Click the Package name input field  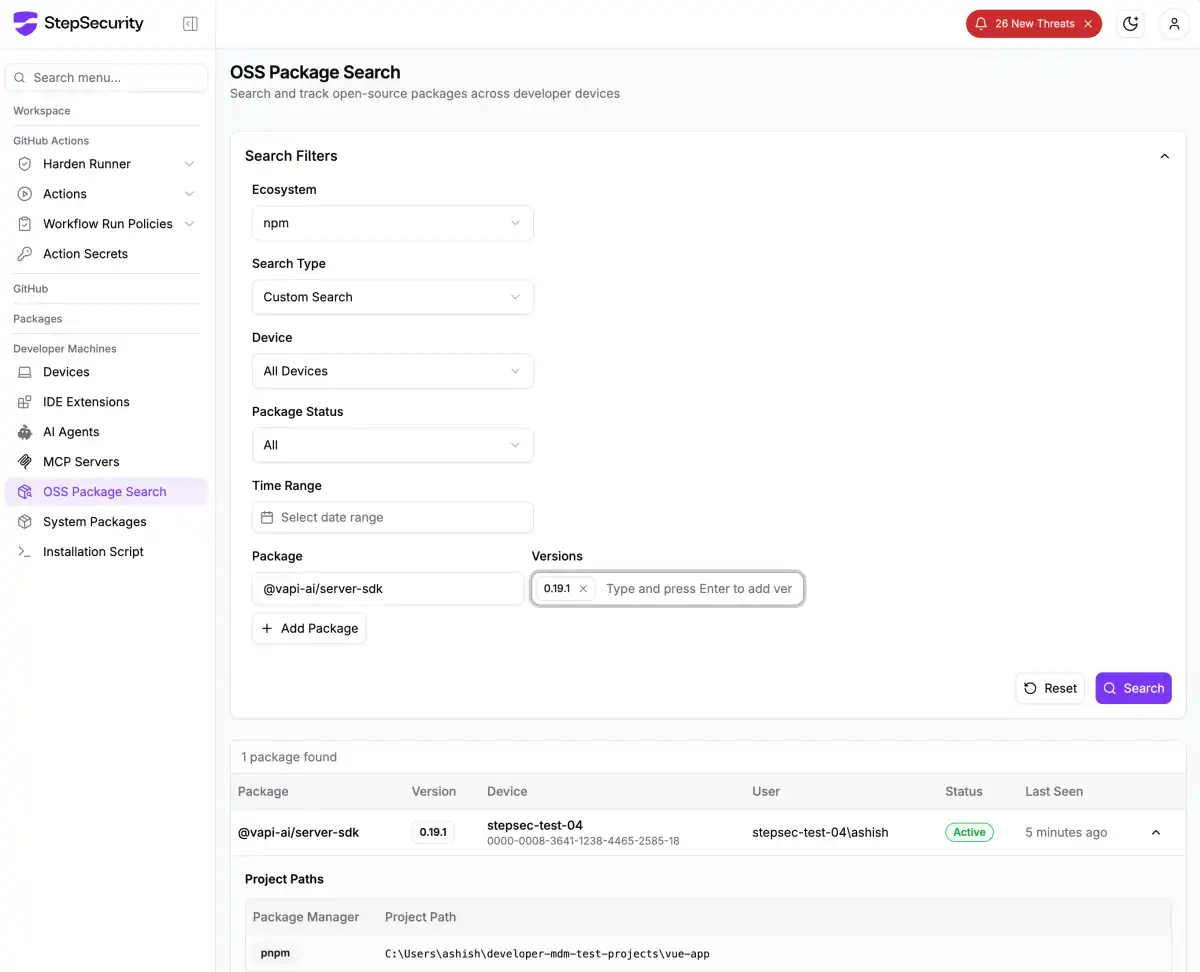387,589
